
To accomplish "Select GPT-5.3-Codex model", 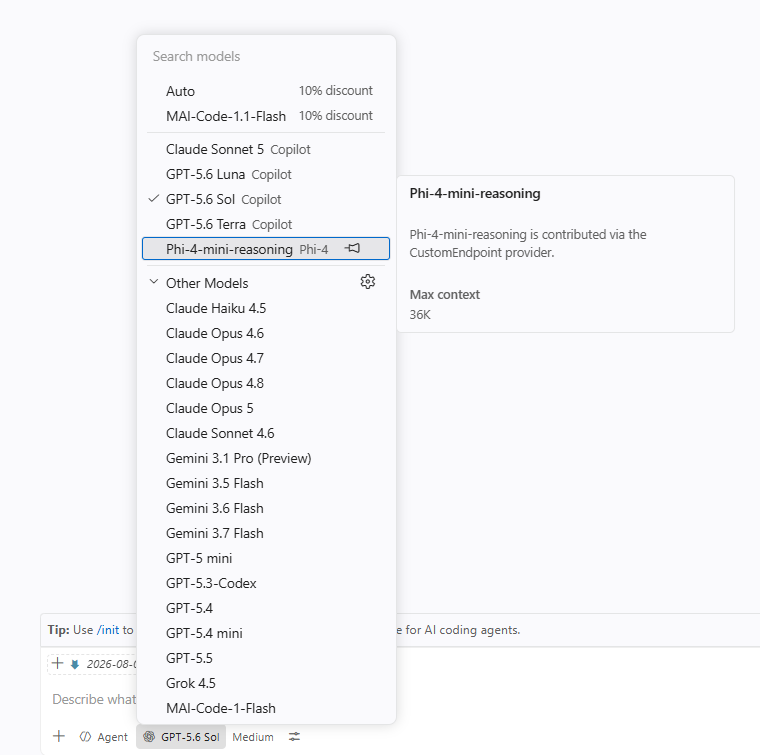I will coord(266,583).
